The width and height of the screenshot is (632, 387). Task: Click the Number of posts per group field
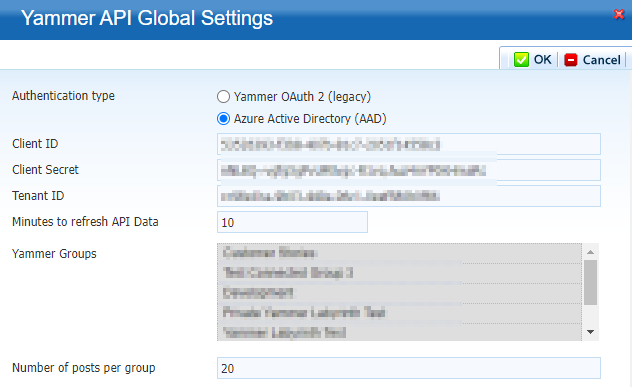(x=409, y=368)
